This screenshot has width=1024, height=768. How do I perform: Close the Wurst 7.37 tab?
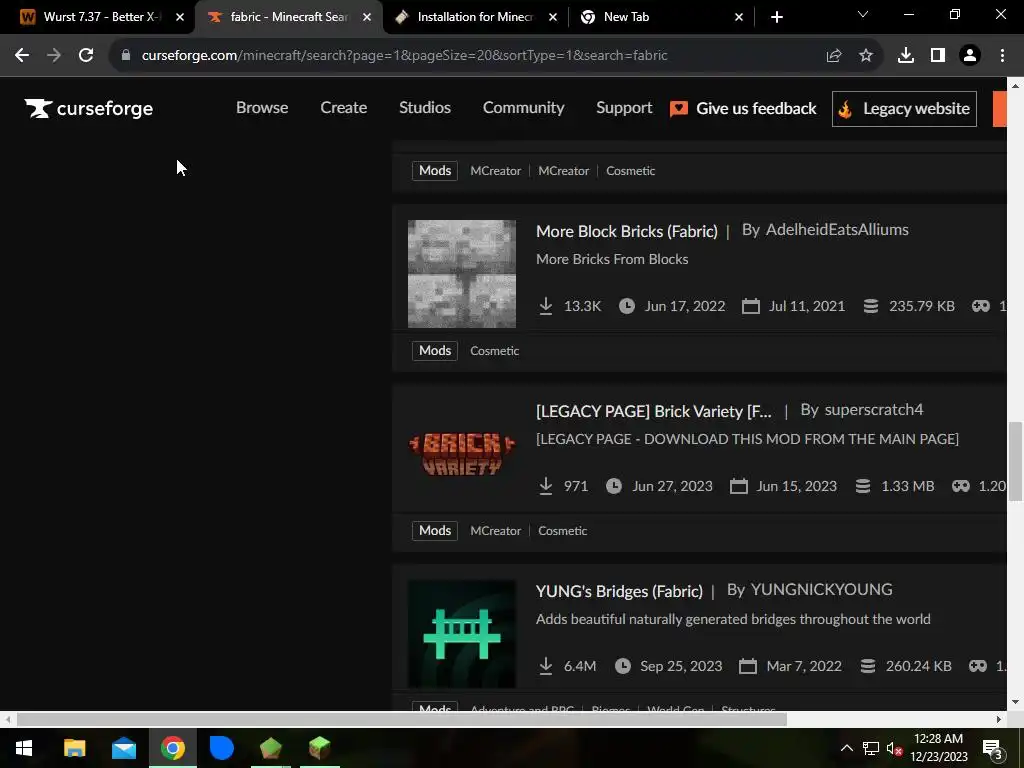coord(180,17)
